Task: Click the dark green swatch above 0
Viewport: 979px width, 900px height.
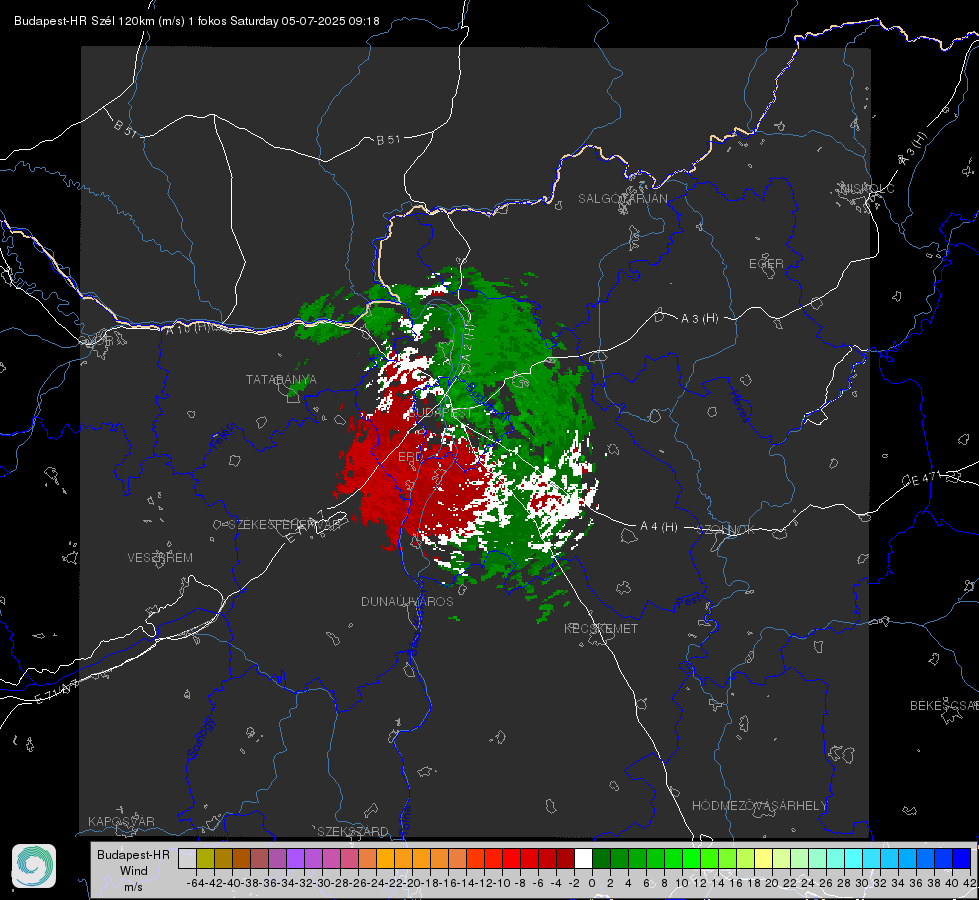Action: (x=601, y=858)
